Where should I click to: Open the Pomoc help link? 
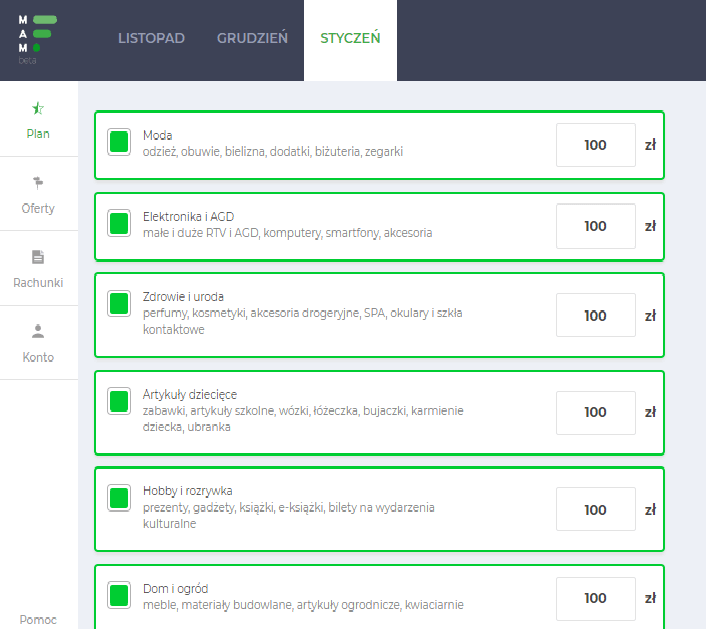click(38, 619)
